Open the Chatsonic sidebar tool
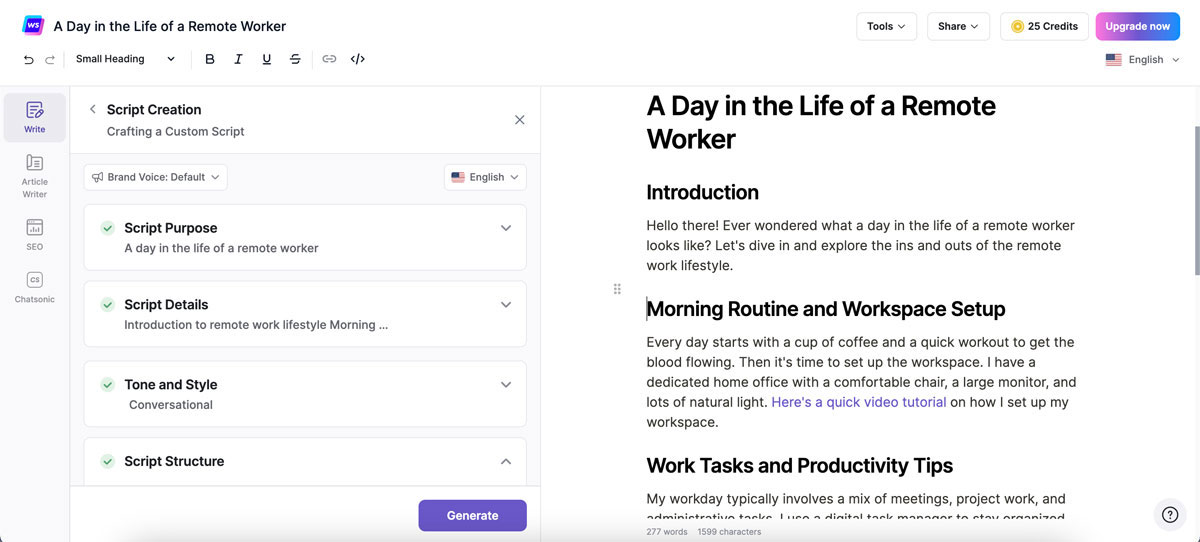Screen dimensions: 1200x542 35,288
